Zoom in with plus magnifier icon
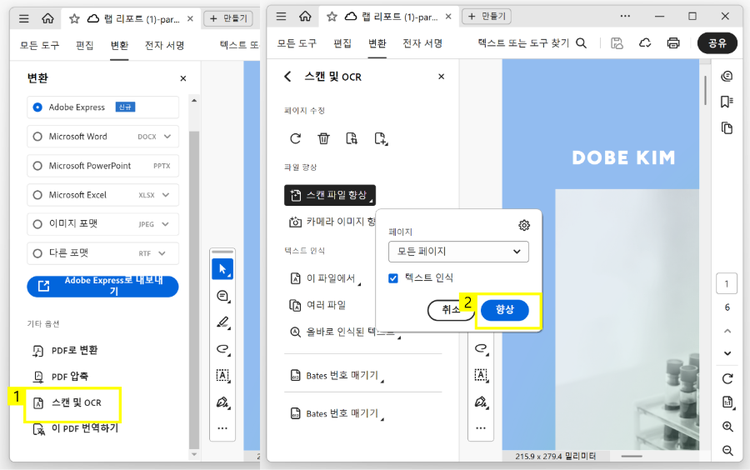The height and width of the screenshot is (470, 750). pyautogui.click(x=728, y=426)
